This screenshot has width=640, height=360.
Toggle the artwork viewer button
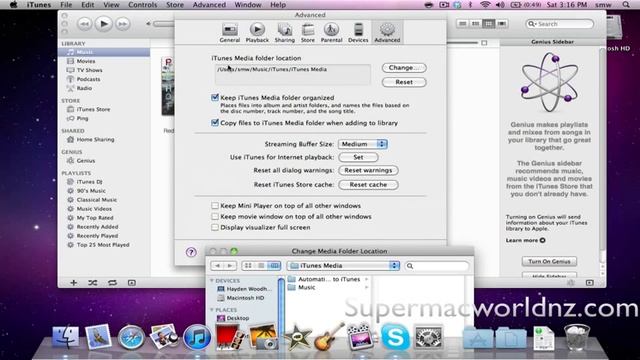pyautogui.click(x=131, y=282)
